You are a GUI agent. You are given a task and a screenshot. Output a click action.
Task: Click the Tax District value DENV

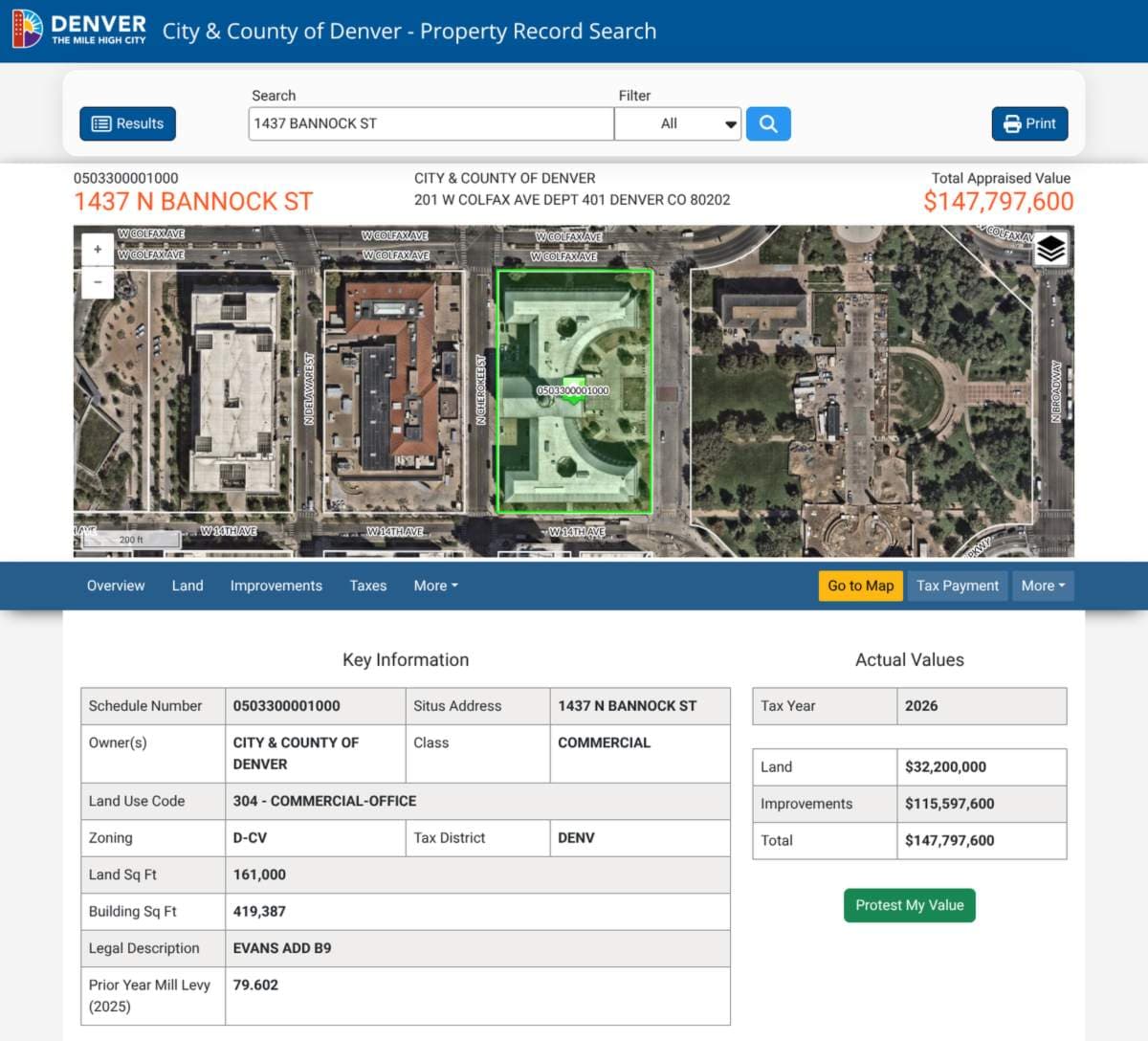pos(576,838)
